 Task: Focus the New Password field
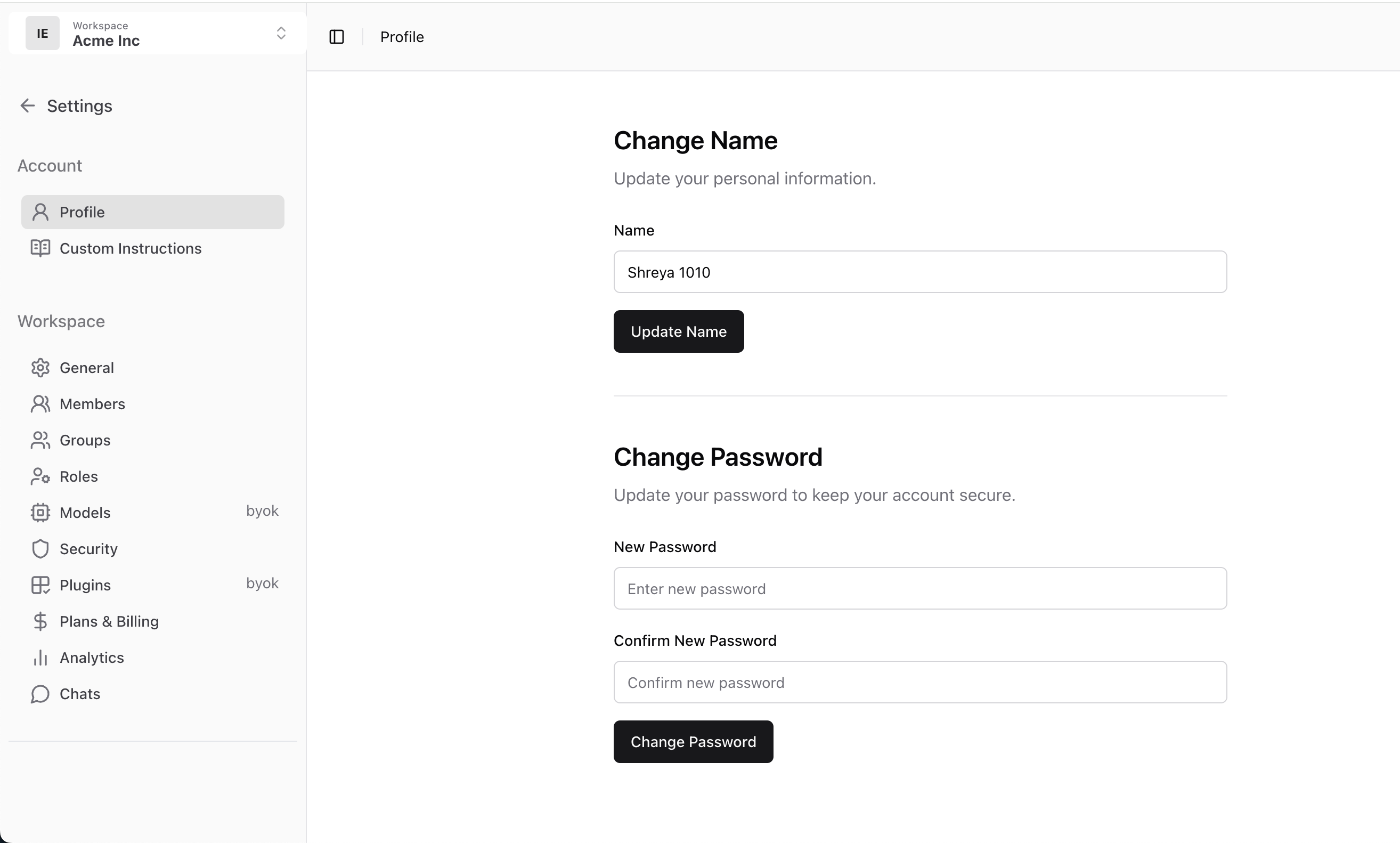click(919, 588)
